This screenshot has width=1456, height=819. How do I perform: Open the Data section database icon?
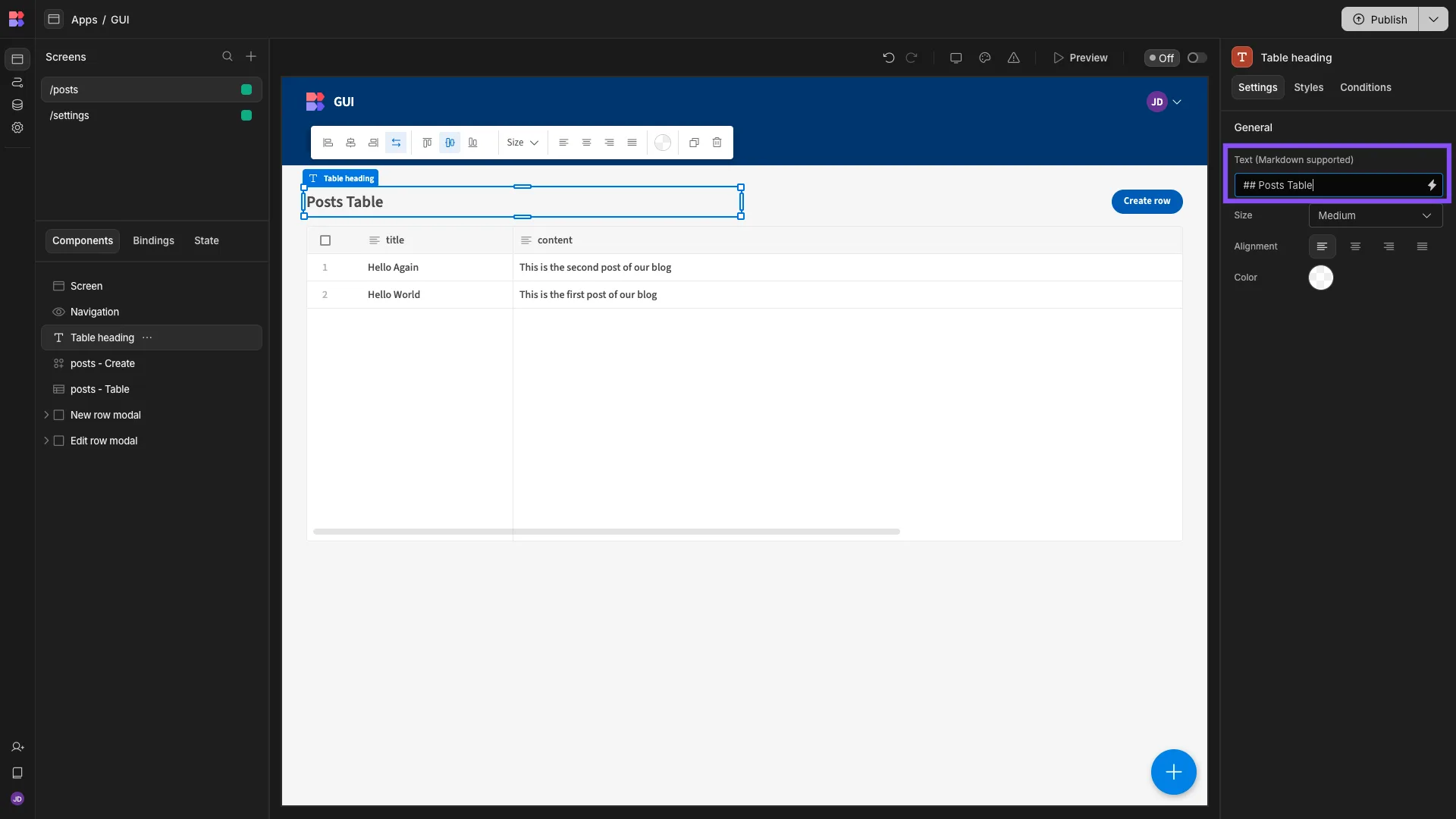17,105
